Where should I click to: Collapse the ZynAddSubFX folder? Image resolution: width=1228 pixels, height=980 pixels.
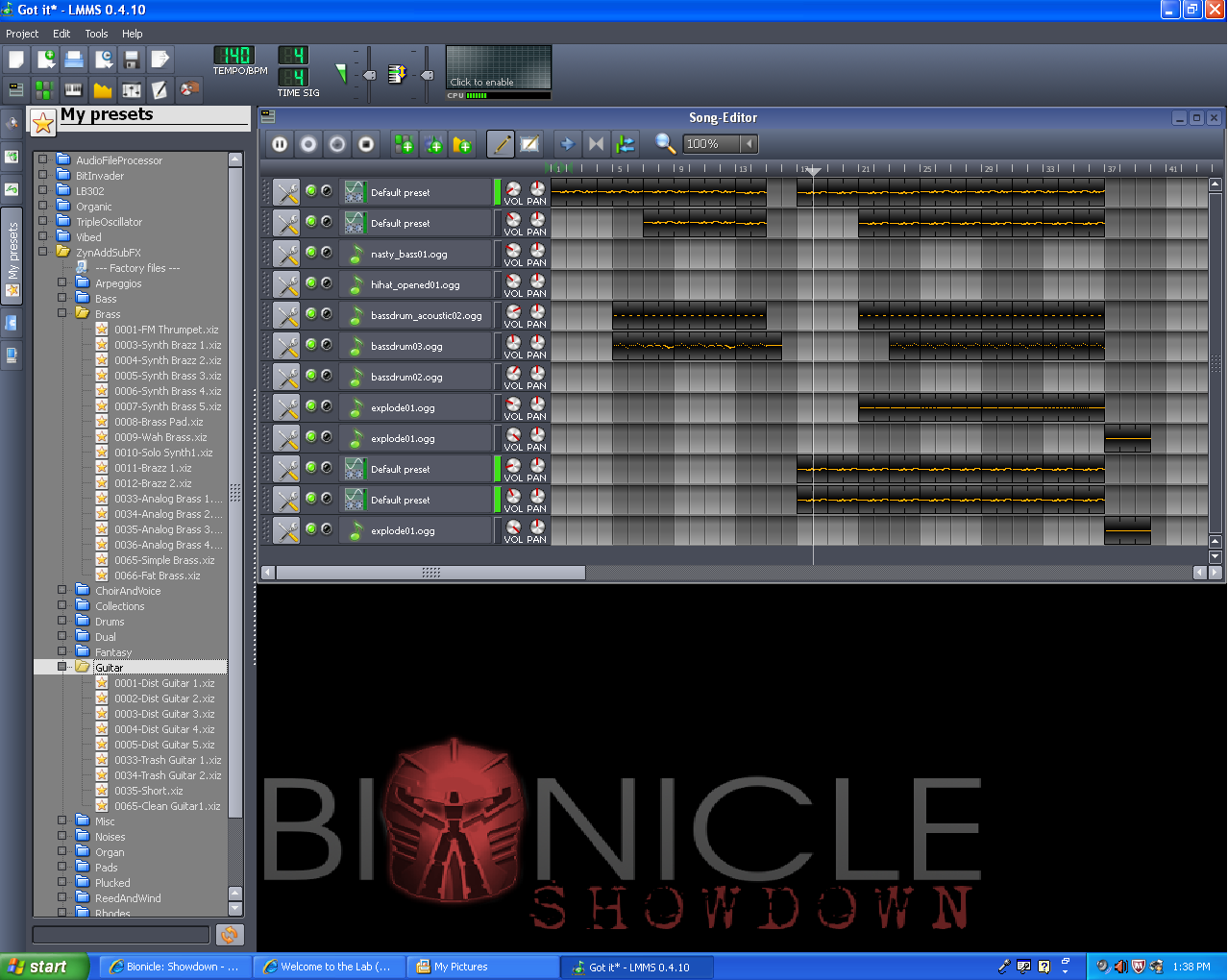[x=42, y=252]
